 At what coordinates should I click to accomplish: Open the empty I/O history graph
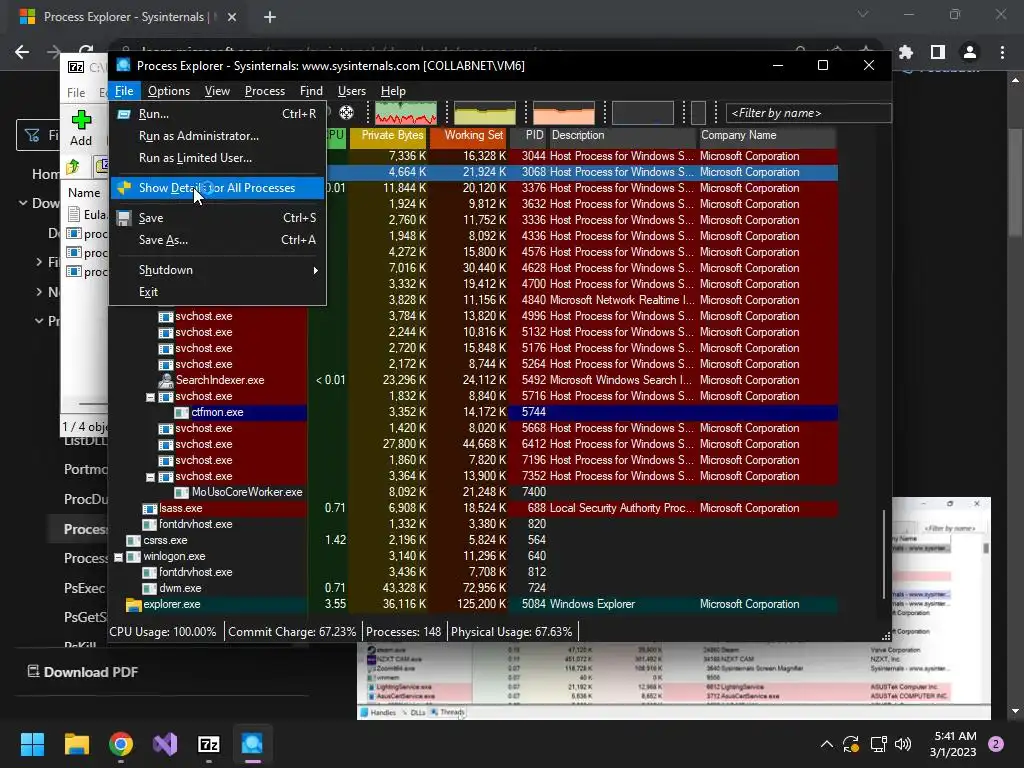pos(643,113)
